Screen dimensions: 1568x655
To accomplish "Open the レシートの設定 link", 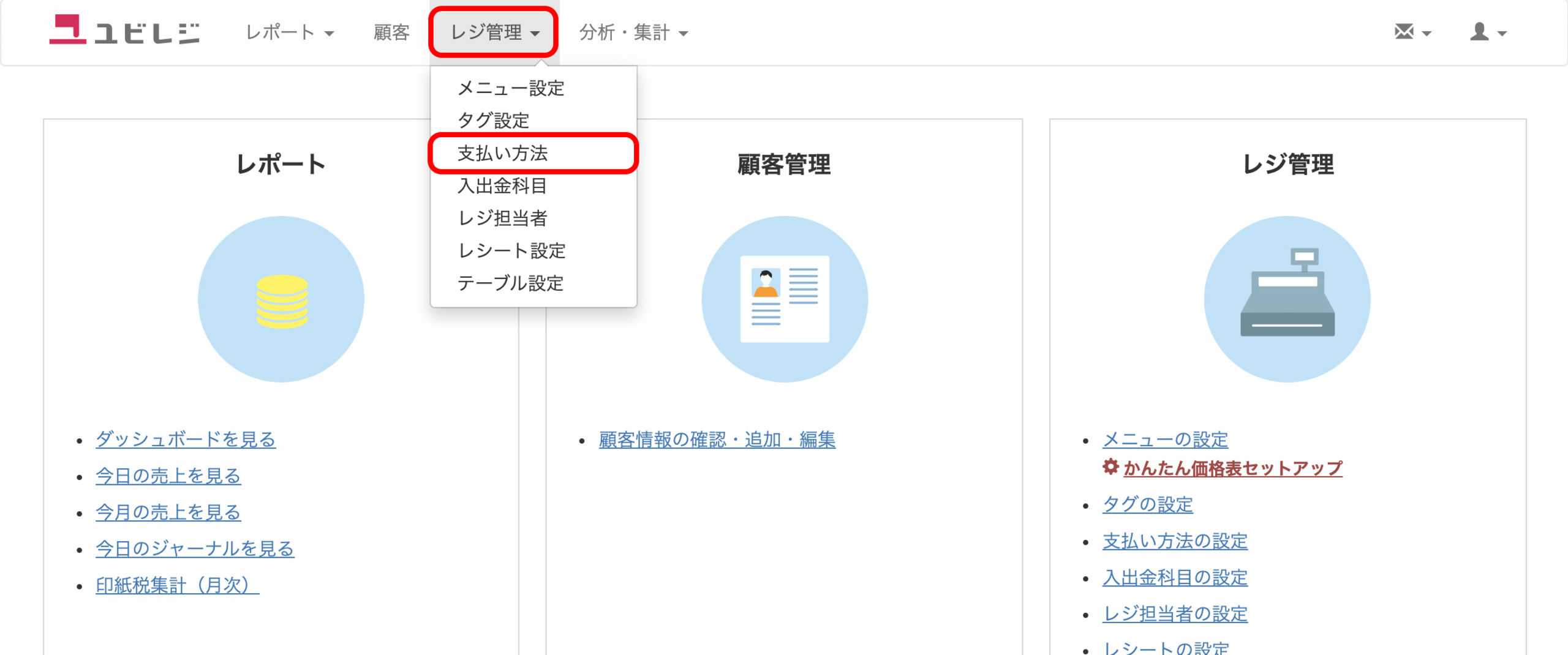I will coord(1166,648).
